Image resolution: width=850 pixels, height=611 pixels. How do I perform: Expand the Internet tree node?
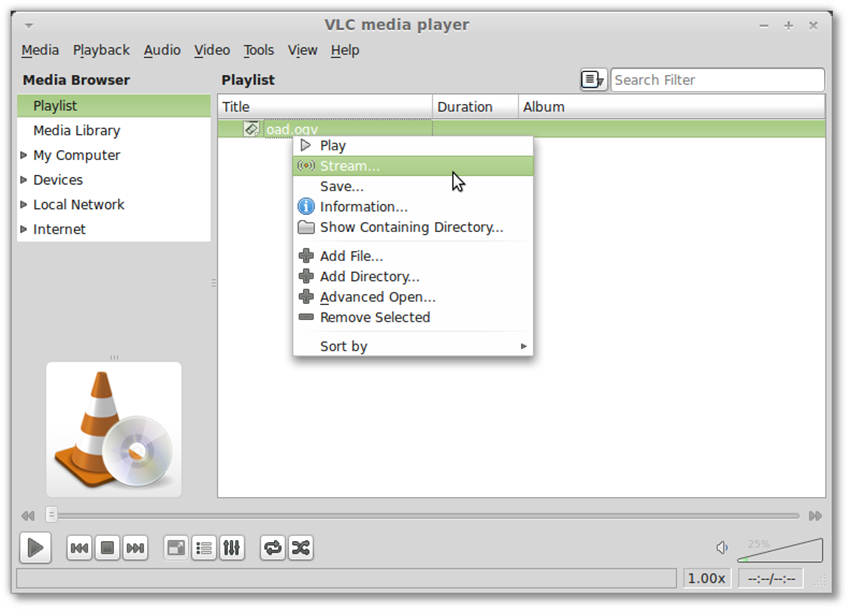23,229
